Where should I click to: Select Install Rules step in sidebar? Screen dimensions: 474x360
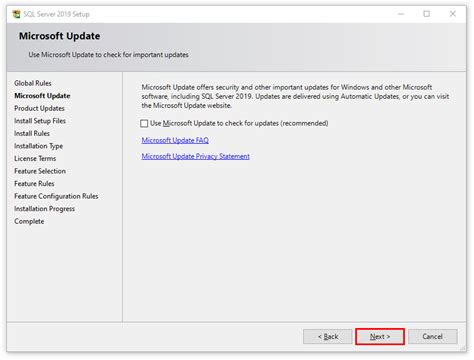pos(32,133)
